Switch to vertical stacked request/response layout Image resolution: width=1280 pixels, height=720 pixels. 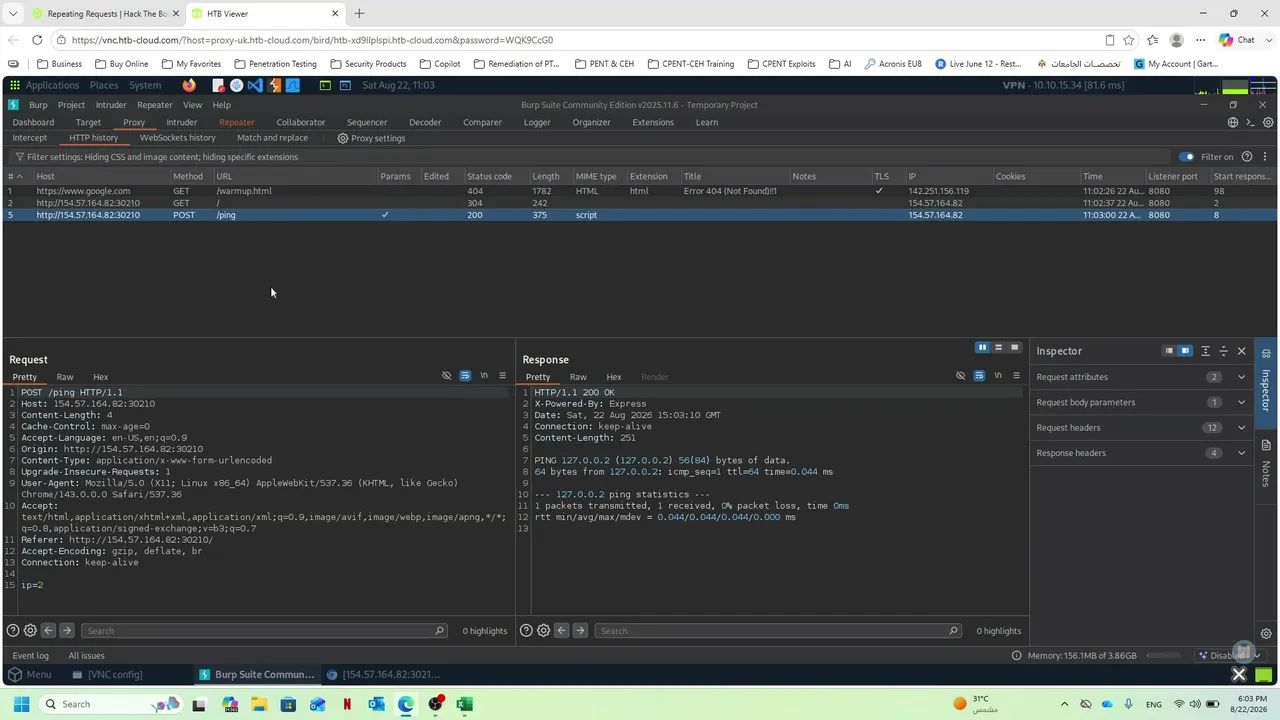click(x=998, y=347)
